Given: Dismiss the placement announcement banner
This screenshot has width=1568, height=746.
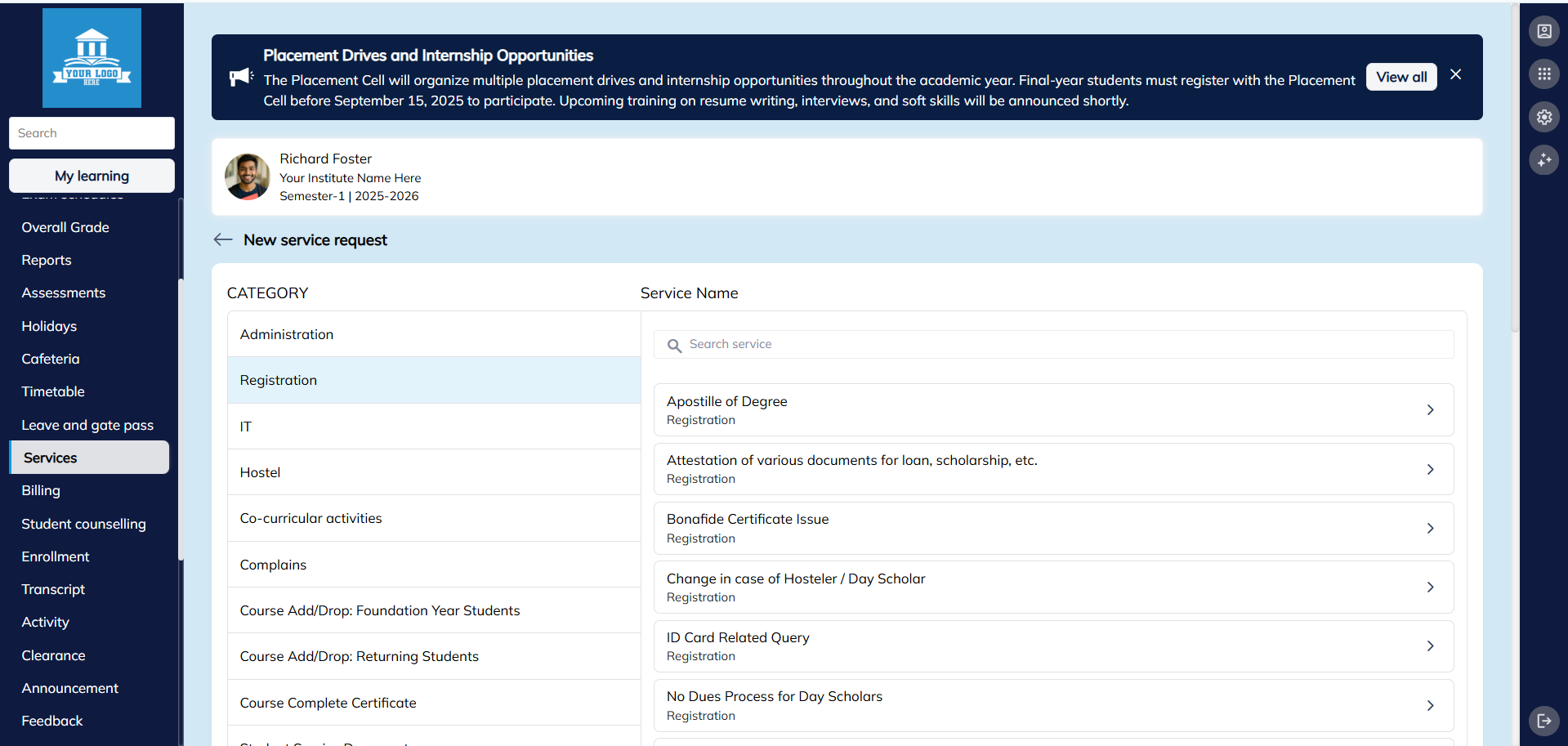Looking at the screenshot, I should (1455, 74).
